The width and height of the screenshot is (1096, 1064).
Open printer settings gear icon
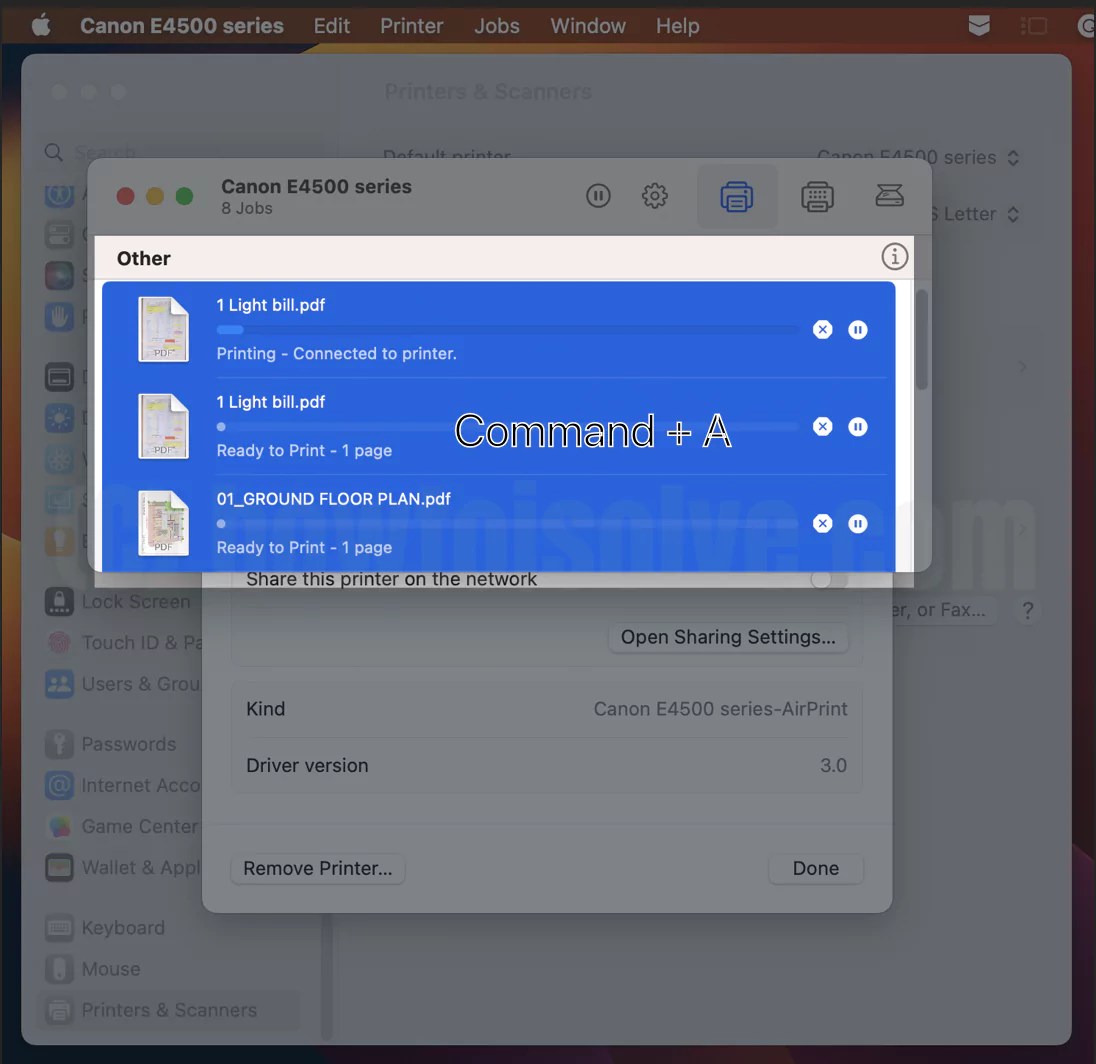(x=655, y=196)
